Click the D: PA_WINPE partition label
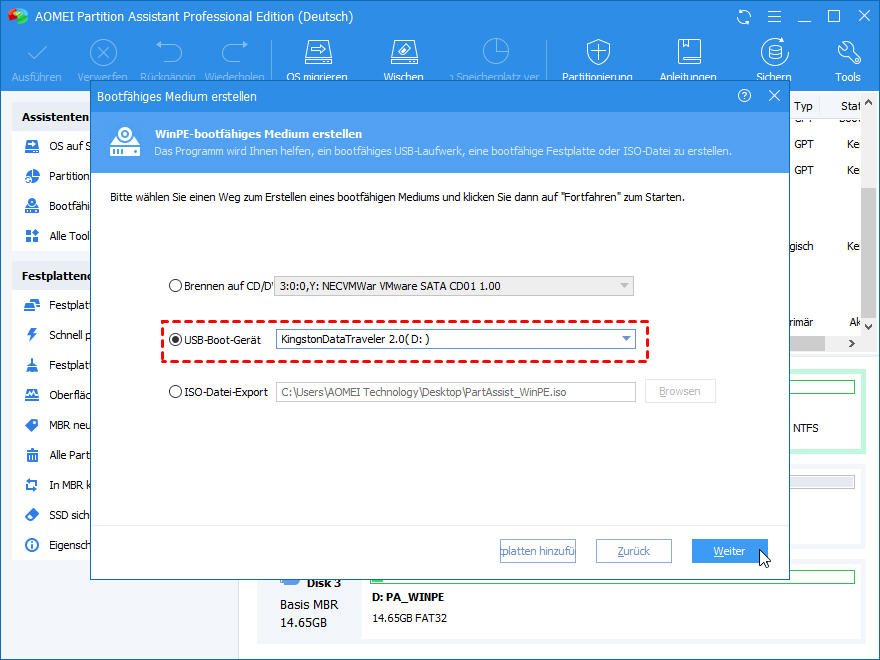880x660 pixels. [408, 597]
